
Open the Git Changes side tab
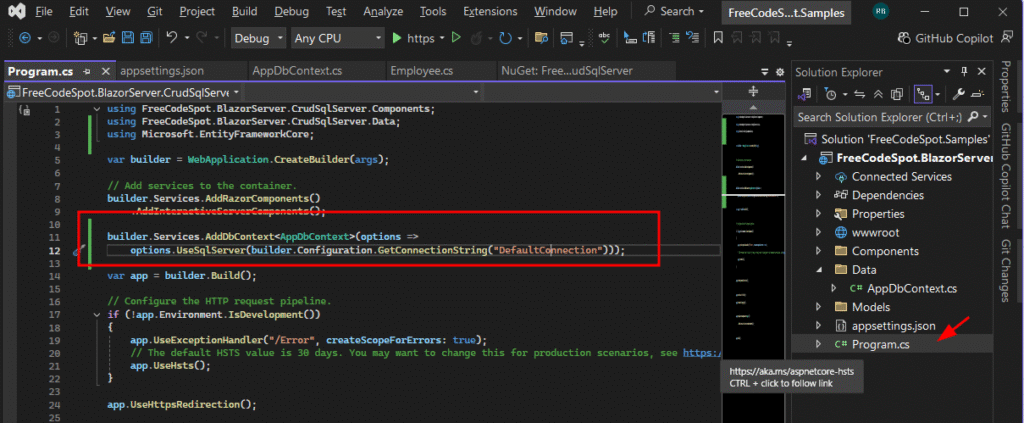(x=1007, y=271)
